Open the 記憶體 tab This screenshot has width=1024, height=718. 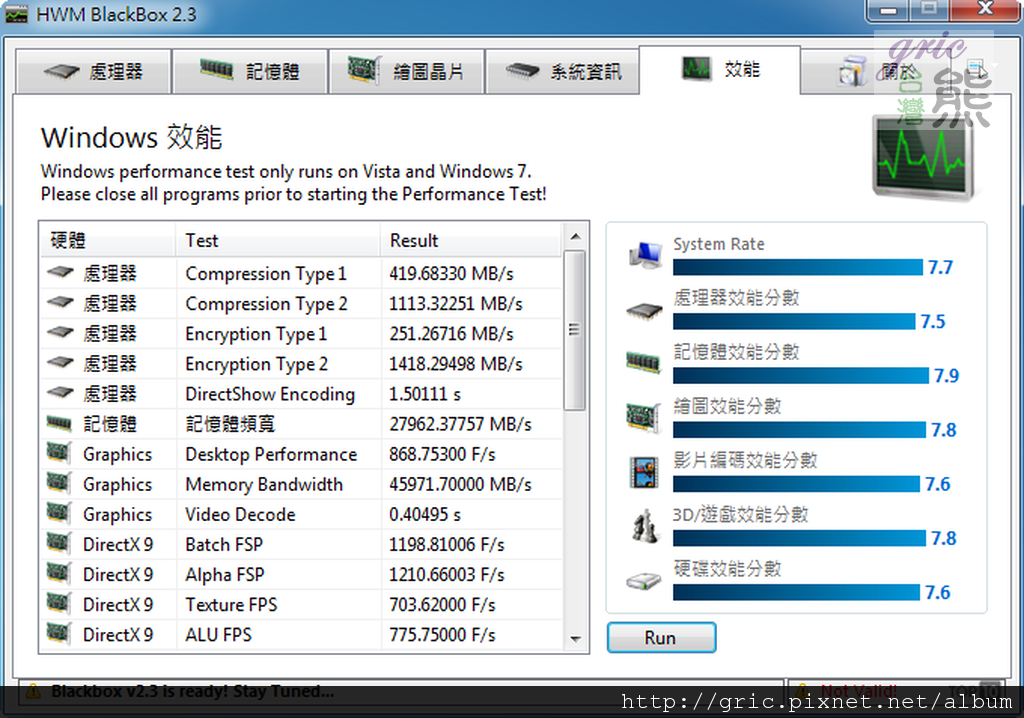click(249, 71)
